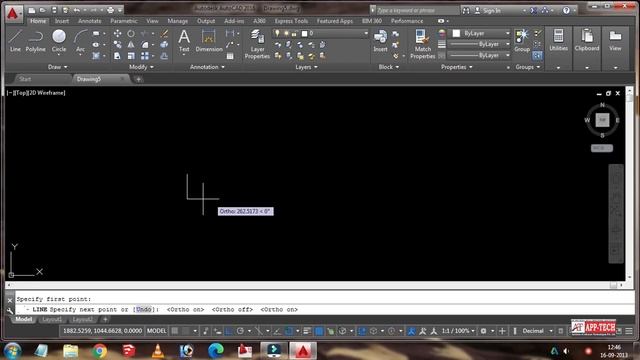Expand the Modify panel

pyautogui.click(x=141, y=67)
